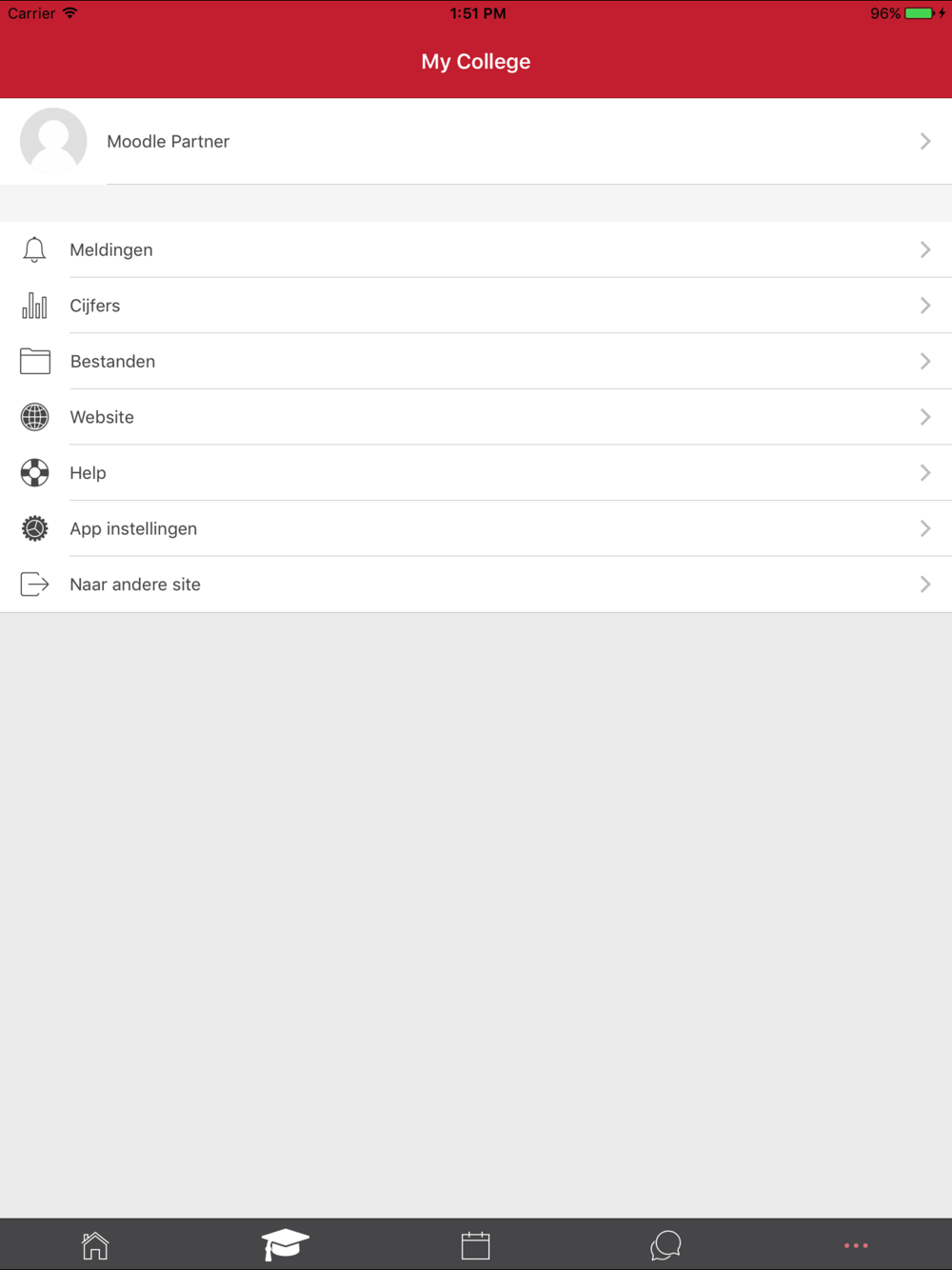
Task: Switch to the graduation cap courses tab
Action: 286,1245
